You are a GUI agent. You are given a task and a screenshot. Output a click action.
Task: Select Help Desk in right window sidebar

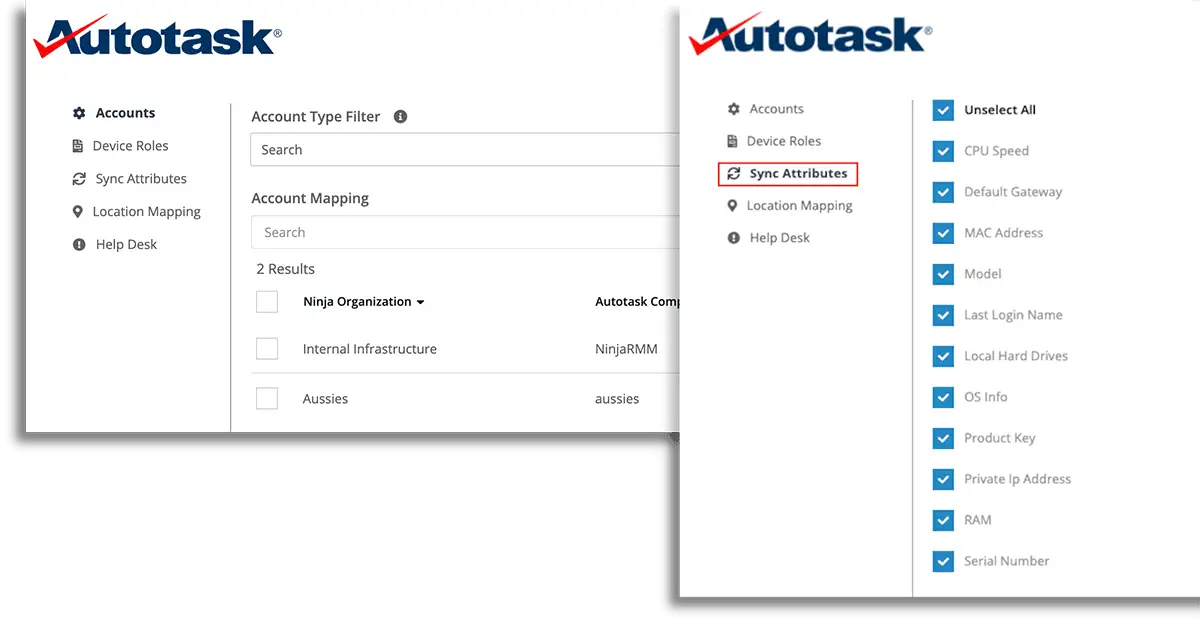(779, 238)
